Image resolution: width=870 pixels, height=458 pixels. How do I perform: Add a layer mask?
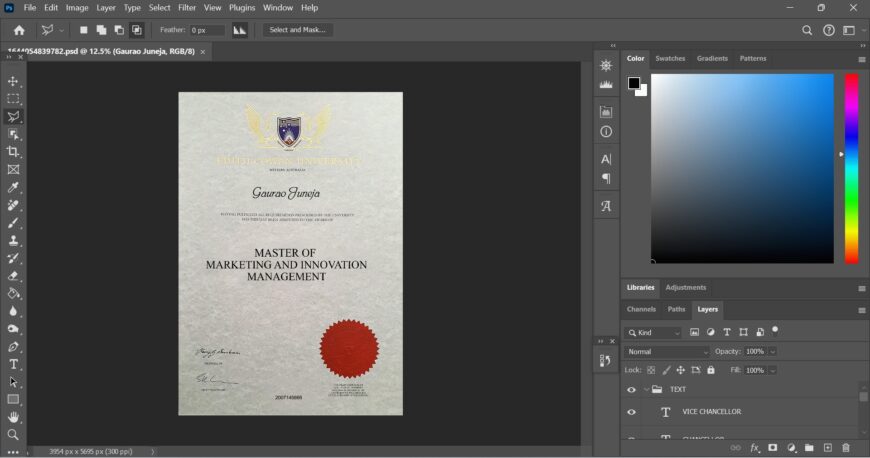(772, 447)
